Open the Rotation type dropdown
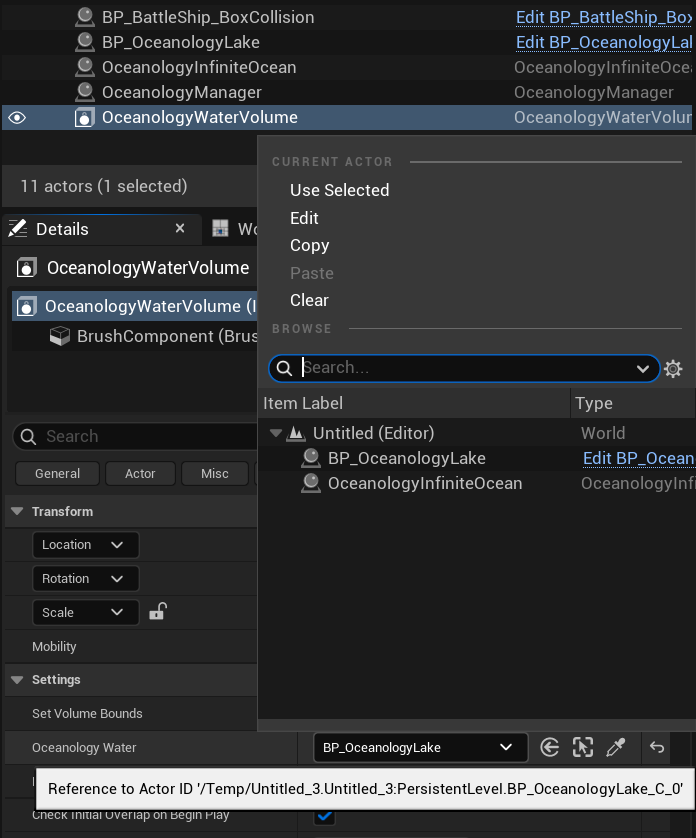 click(85, 579)
